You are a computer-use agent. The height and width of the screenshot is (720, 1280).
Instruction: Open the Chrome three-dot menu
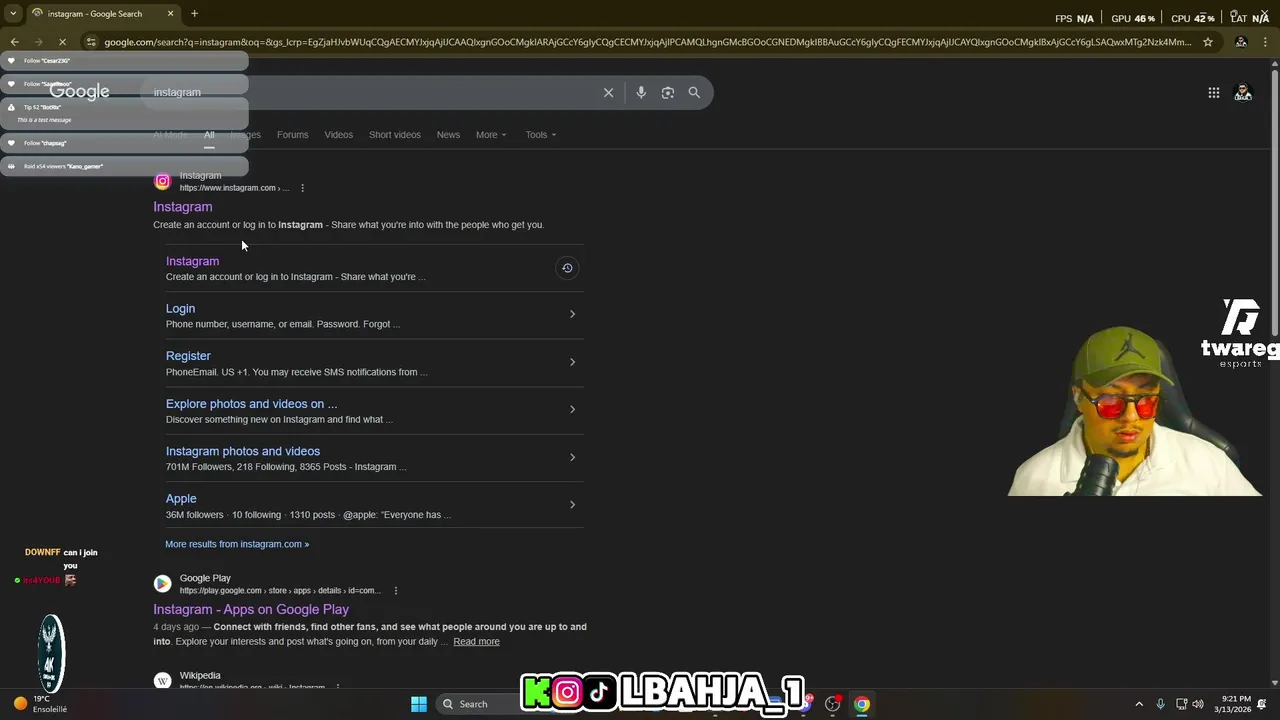pos(1266,42)
